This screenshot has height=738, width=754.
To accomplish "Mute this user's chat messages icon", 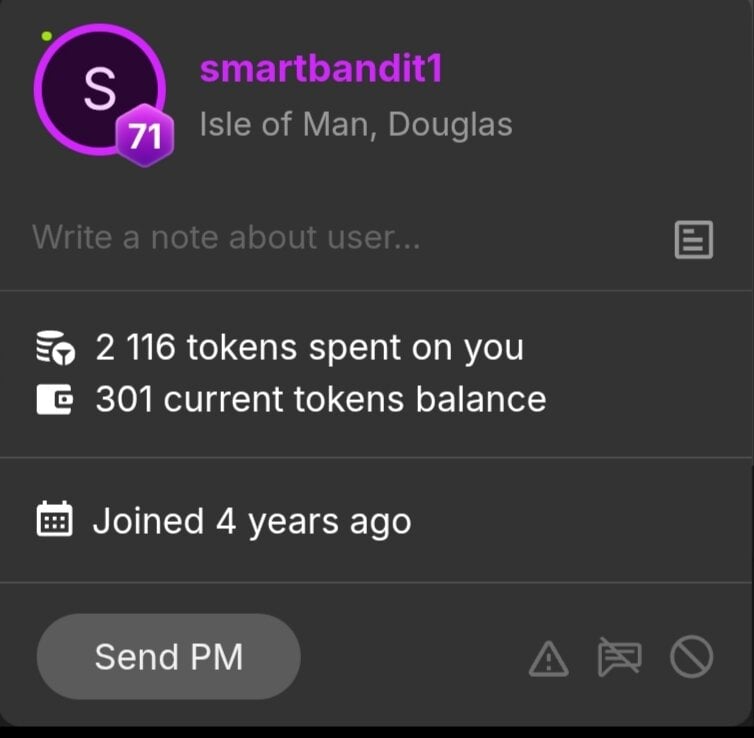I will click(619, 658).
